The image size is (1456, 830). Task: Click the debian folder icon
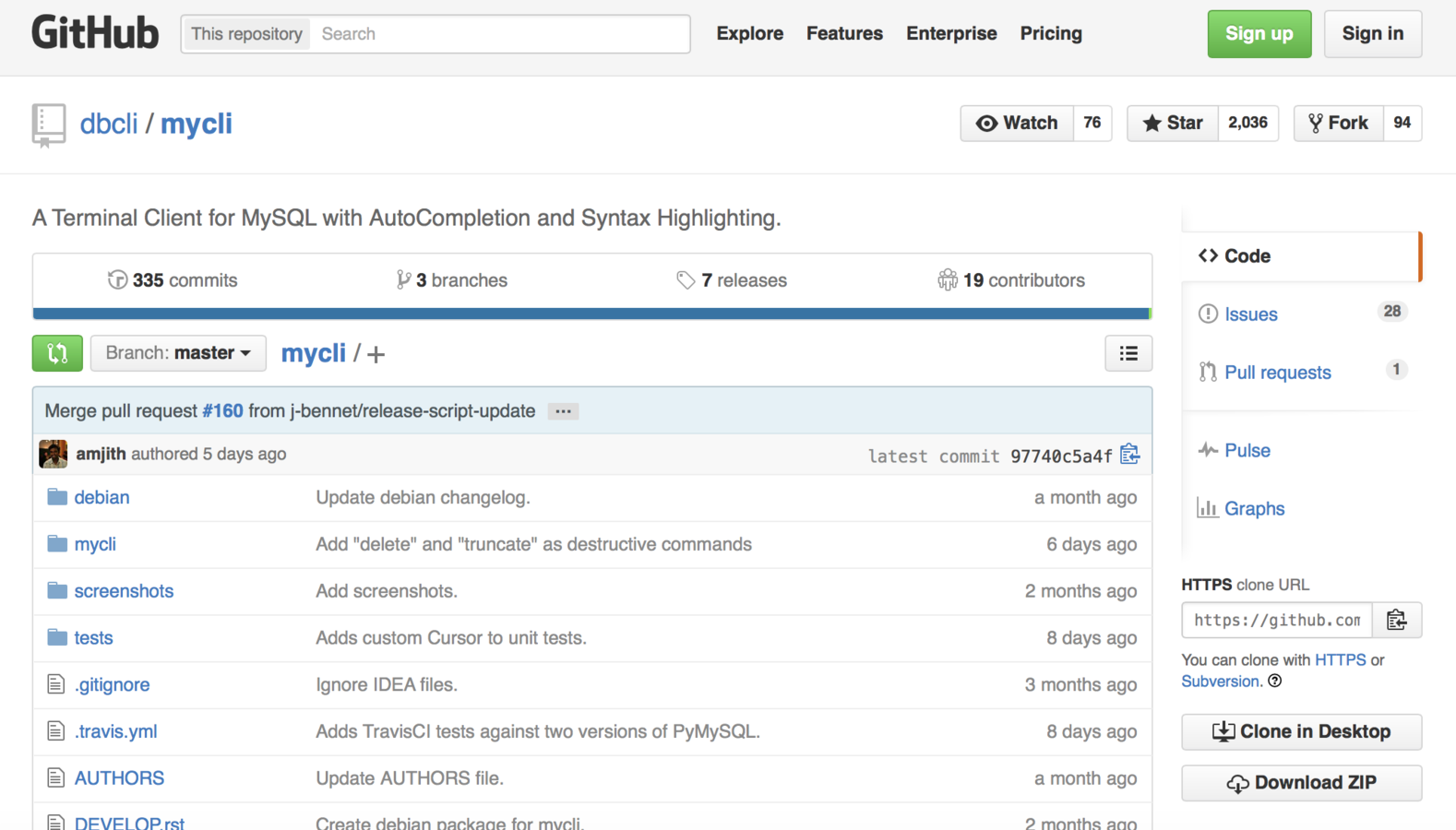pos(57,497)
